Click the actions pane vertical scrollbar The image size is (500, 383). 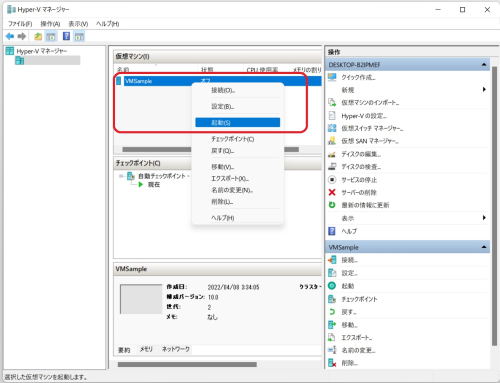(x=494, y=206)
